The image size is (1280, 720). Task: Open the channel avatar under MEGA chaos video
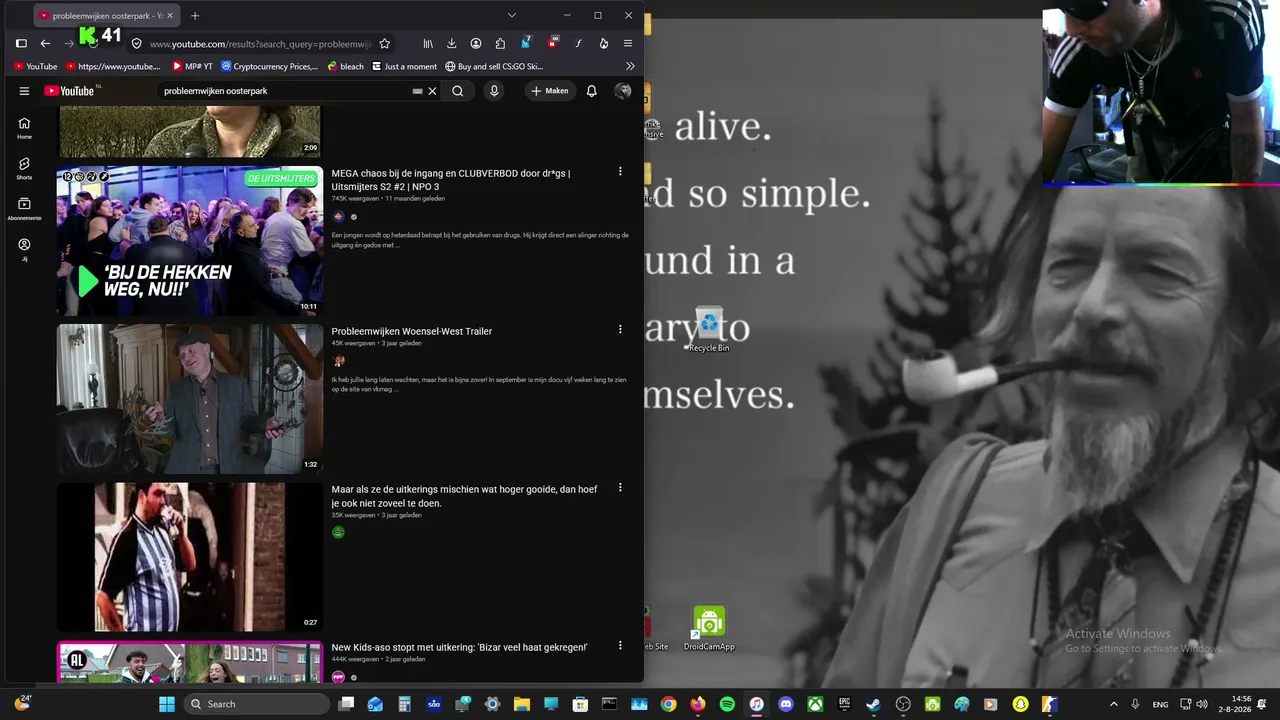coord(338,216)
